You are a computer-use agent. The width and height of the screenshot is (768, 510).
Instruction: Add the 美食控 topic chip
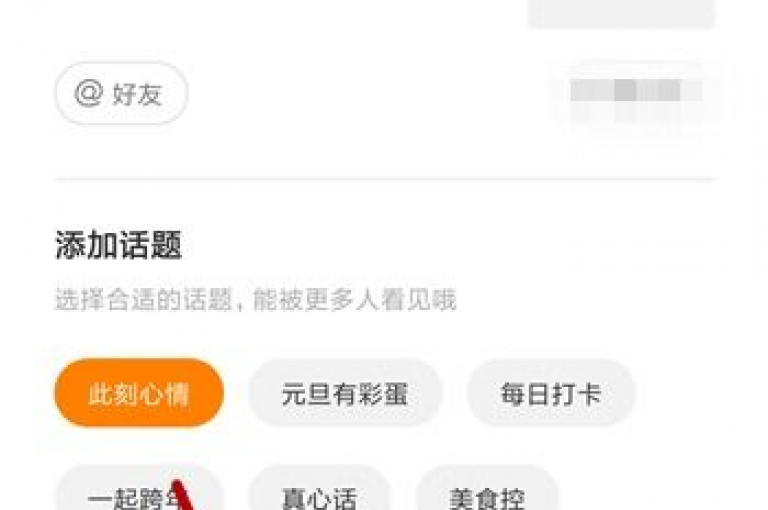(x=487, y=490)
